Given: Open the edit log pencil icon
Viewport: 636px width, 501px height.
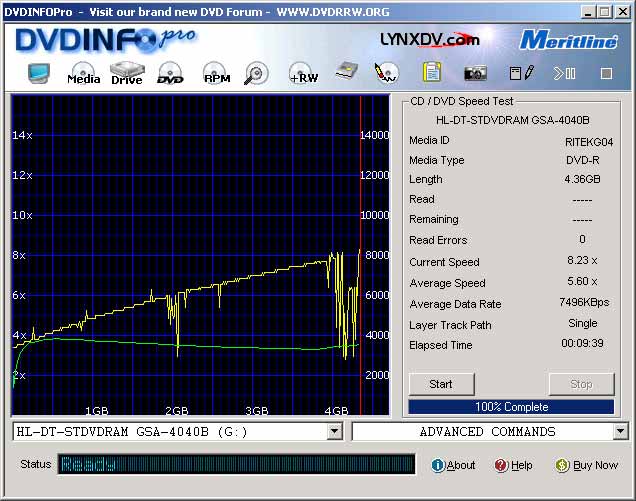Looking at the screenshot, I should (x=522, y=73).
